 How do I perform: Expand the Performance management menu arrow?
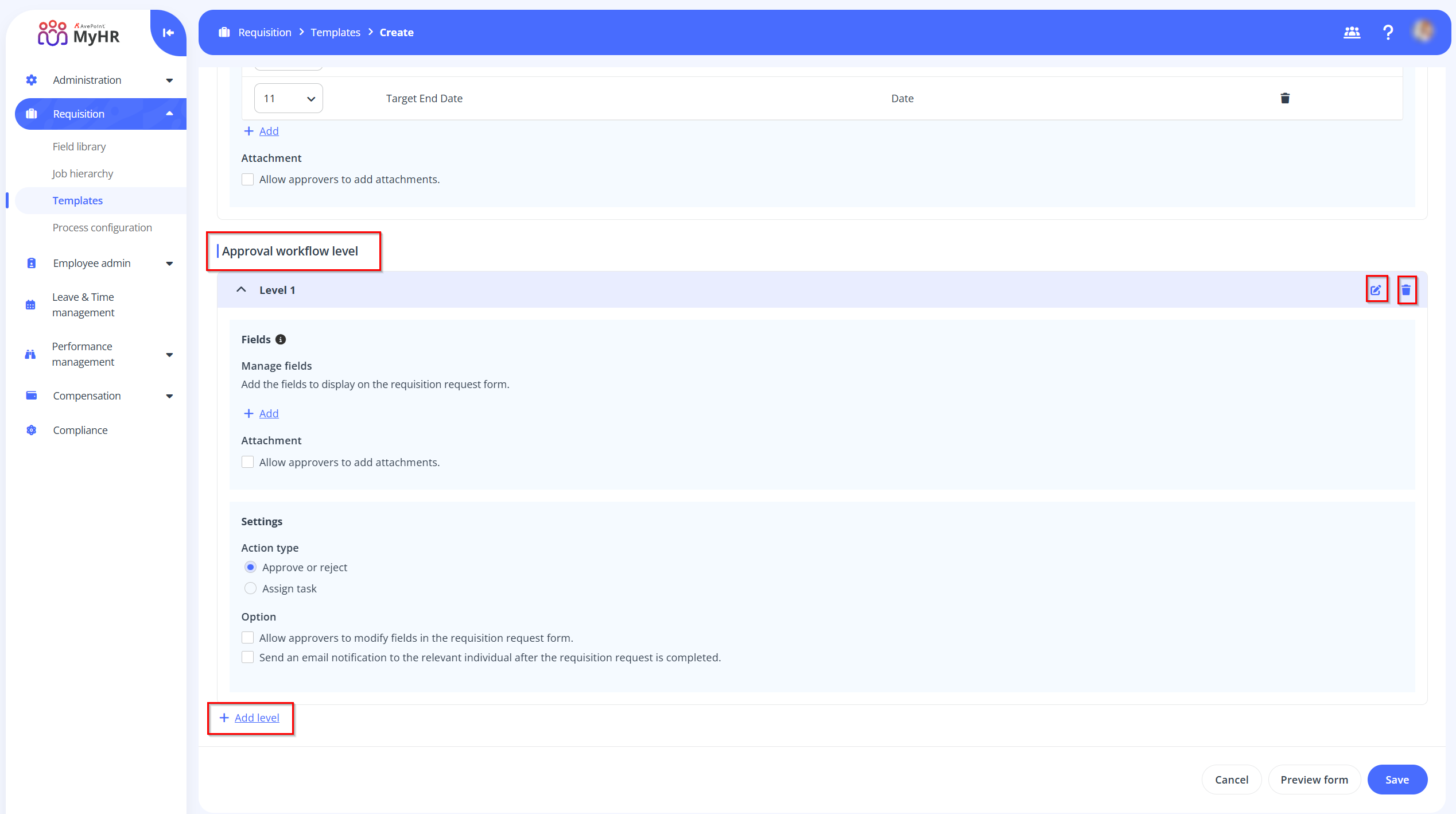169,355
